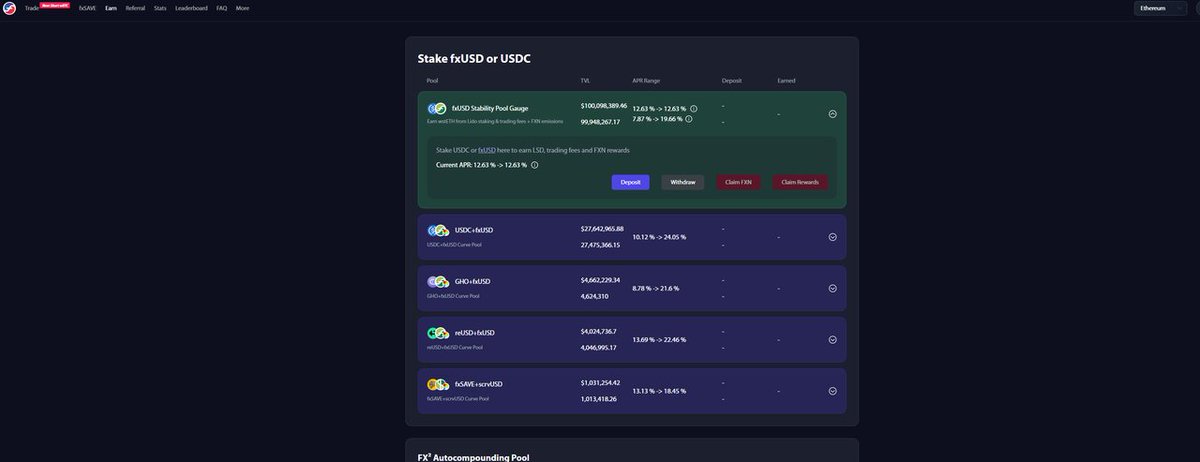Click the reUSD+fxUSD pool token icon
1200x462 pixels.
[436, 332]
